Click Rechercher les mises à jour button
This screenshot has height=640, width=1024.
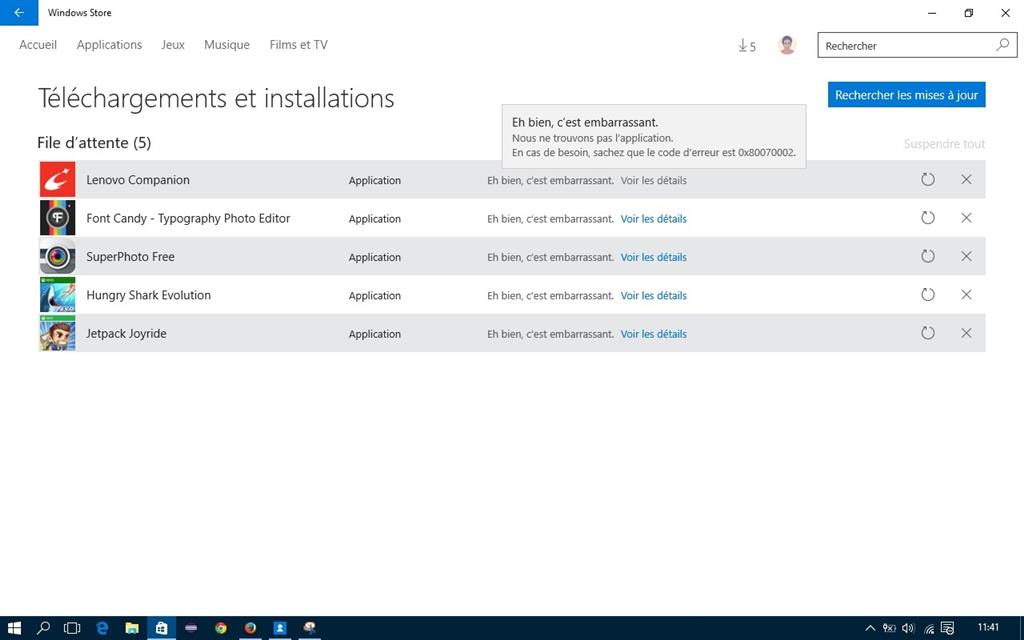click(x=906, y=95)
